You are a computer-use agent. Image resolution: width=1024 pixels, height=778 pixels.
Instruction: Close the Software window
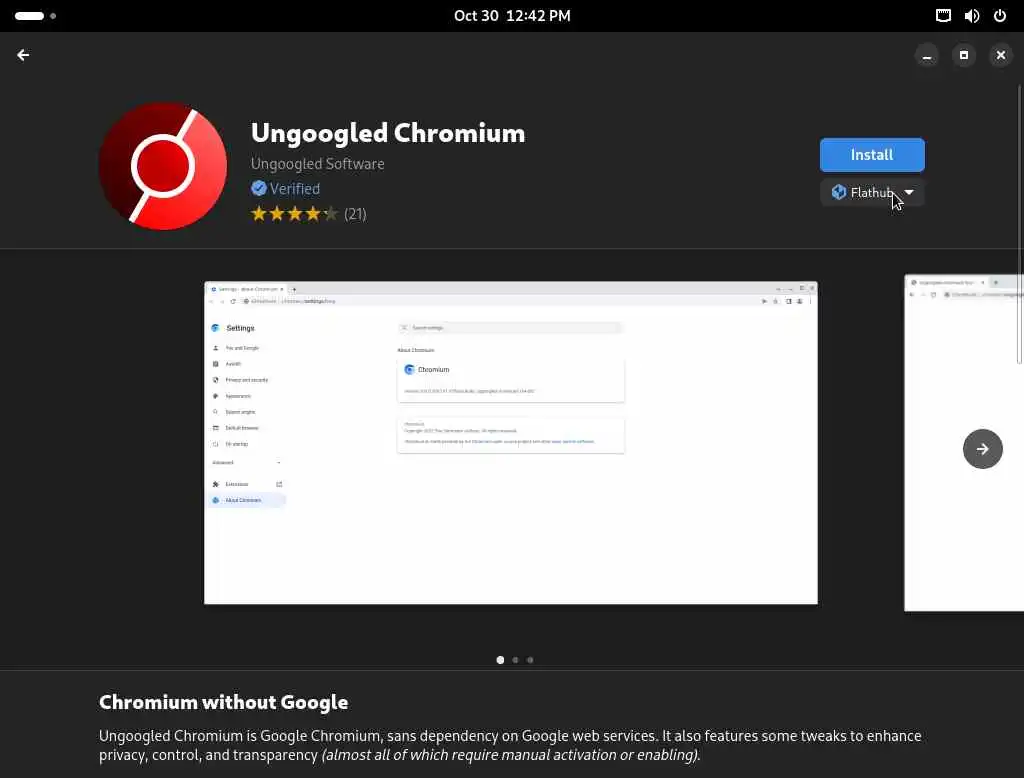click(1000, 55)
